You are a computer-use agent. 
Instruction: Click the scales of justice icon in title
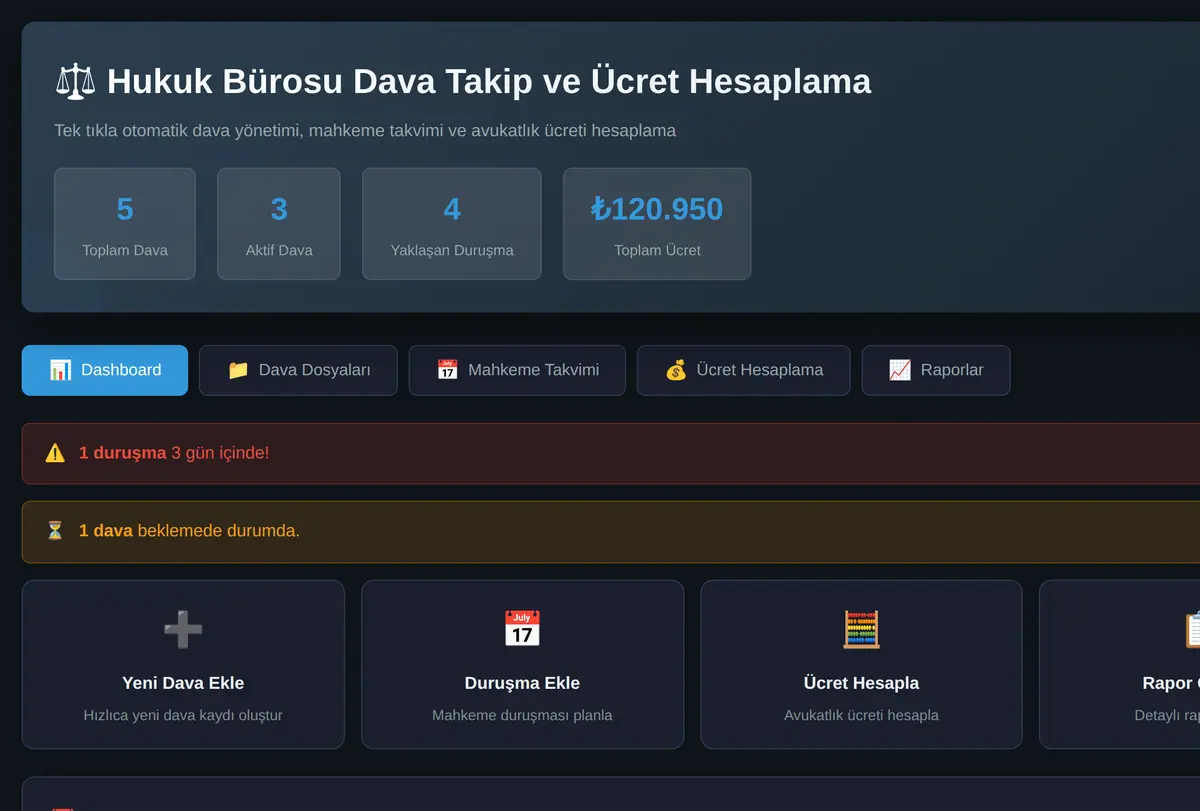(x=75, y=81)
